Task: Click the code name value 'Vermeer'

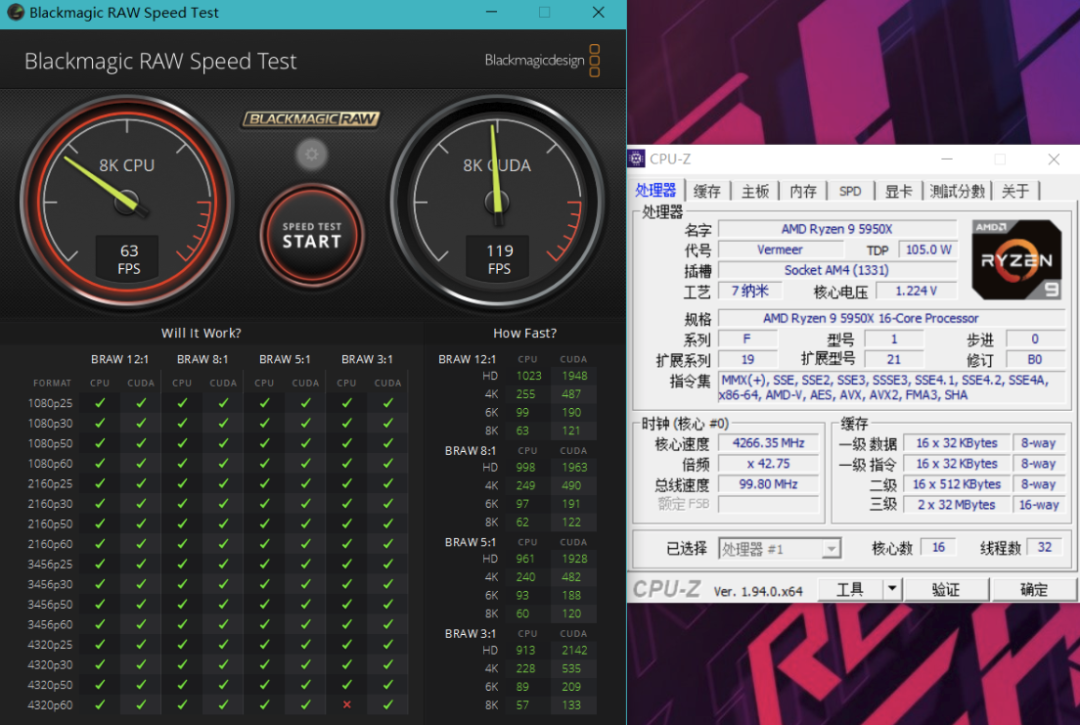Action: pos(780,250)
